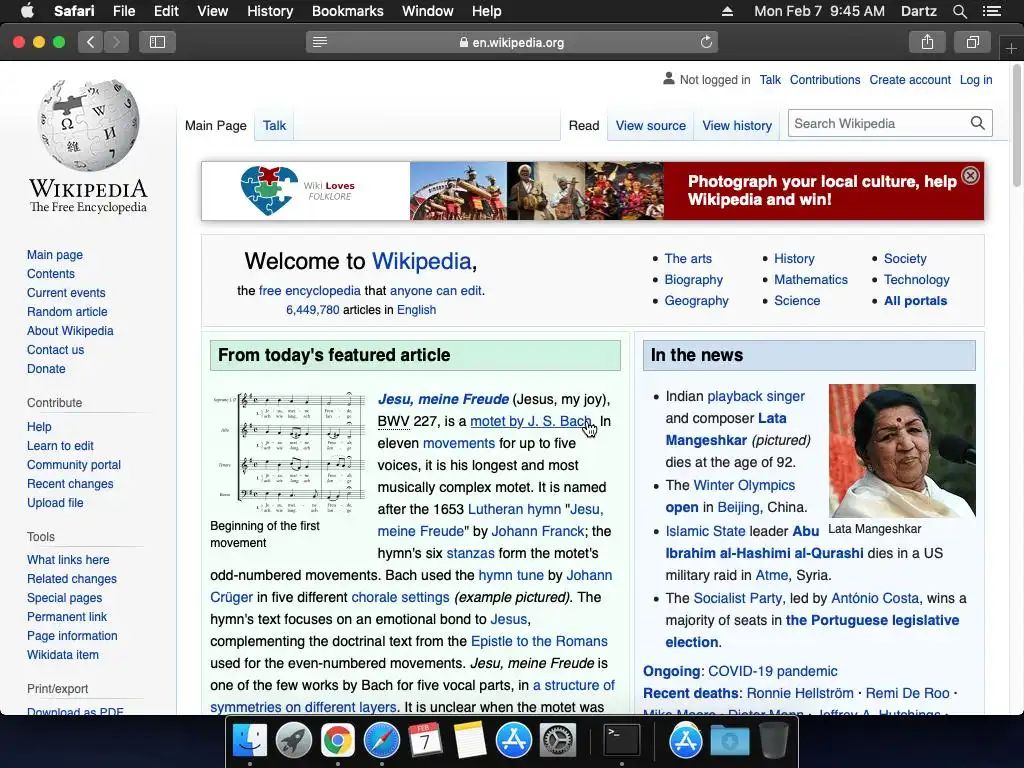Open Google Chrome from the Dock
Viewport: 1024px width, 768px height.
[337, 741]
